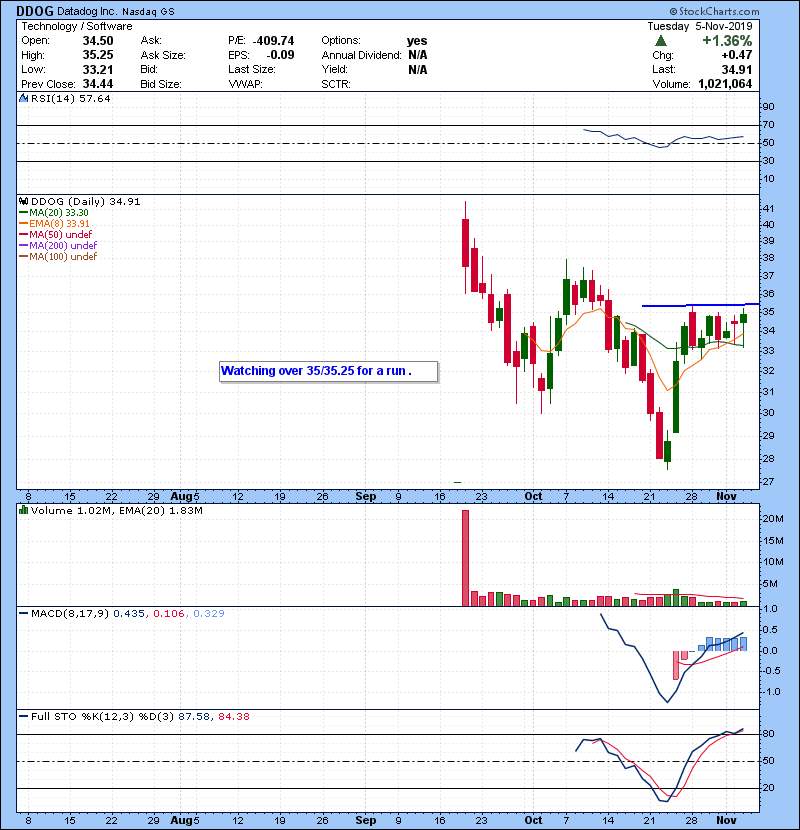The height and width of the screenshot is (830, 800).
Task: Click the Nasdaq GS exchange label
Action: [149, 12]
